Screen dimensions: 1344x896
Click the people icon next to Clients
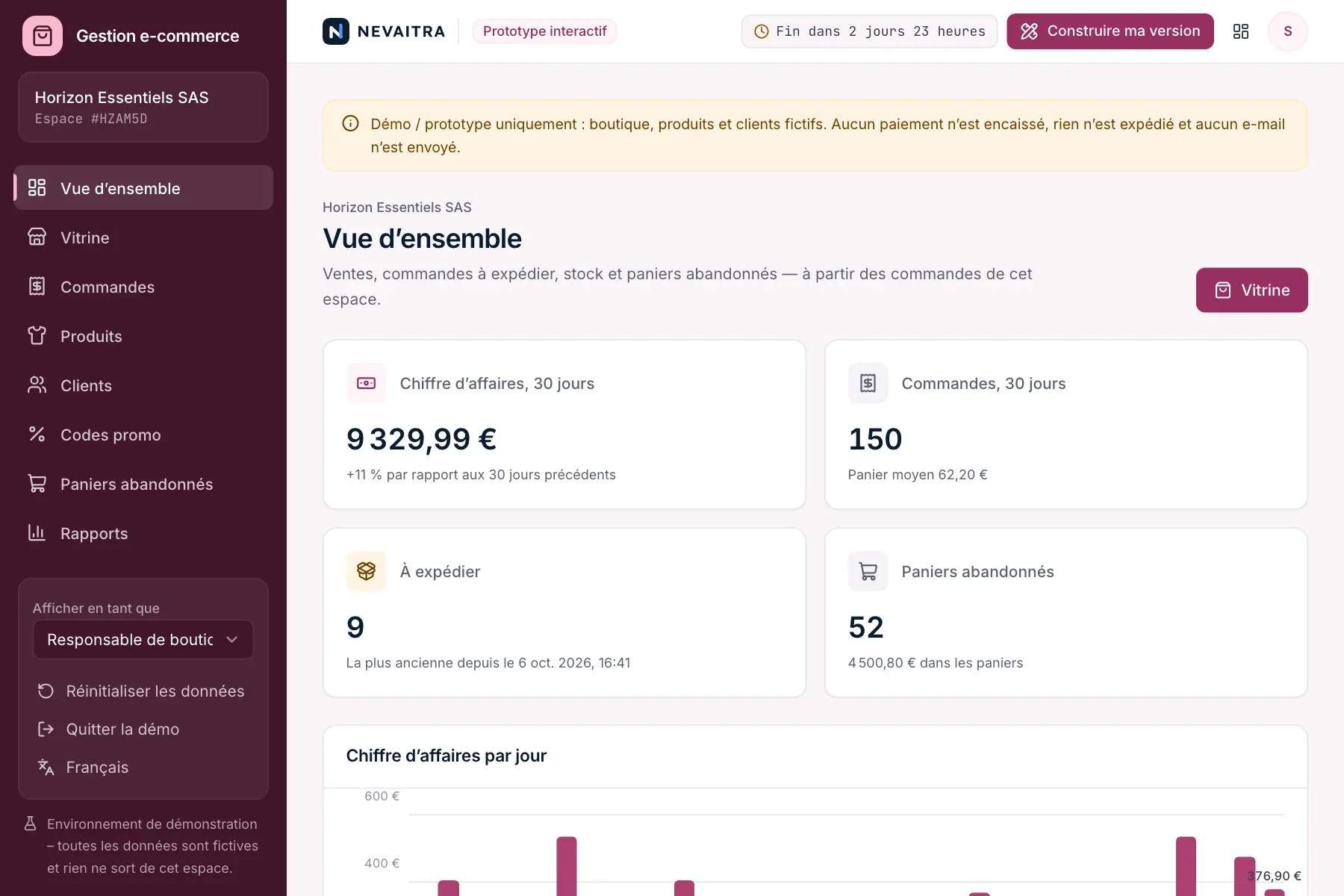[x=37, y=385]
